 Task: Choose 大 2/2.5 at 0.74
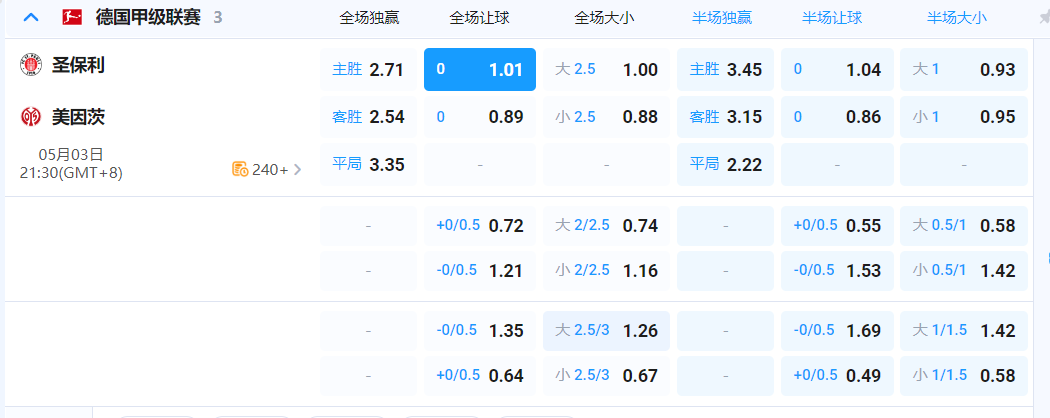[606, 226]
